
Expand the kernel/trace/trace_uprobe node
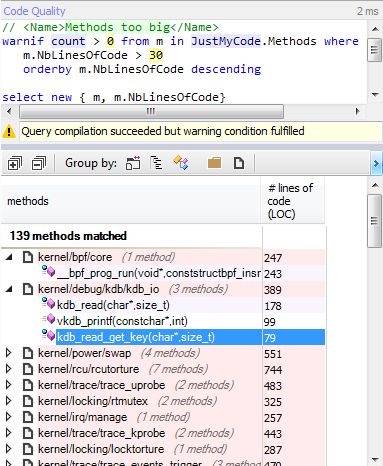pyautogui.click(x=9, y=385)
